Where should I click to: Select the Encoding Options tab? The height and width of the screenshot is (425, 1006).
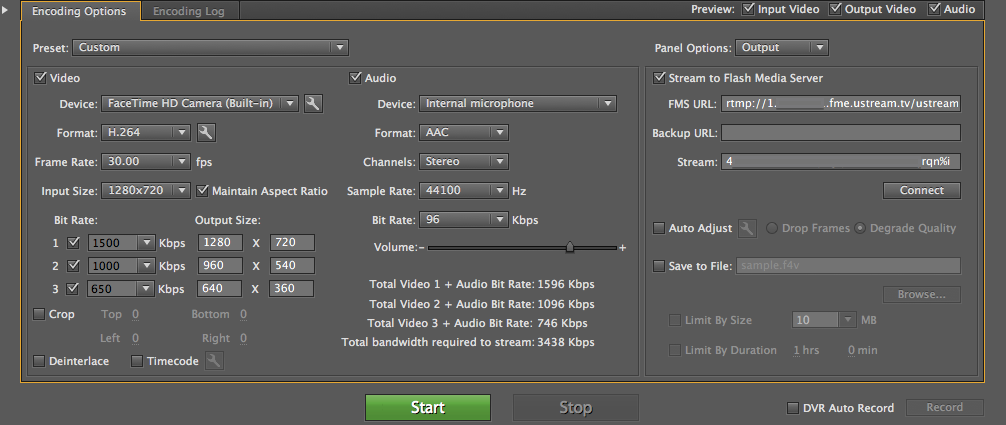[x=79, y=11]
